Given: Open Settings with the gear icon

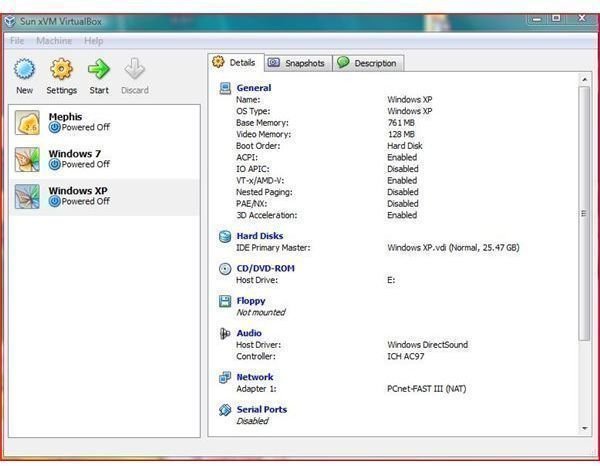Looking at the screenshot, I should coord(62,69).
